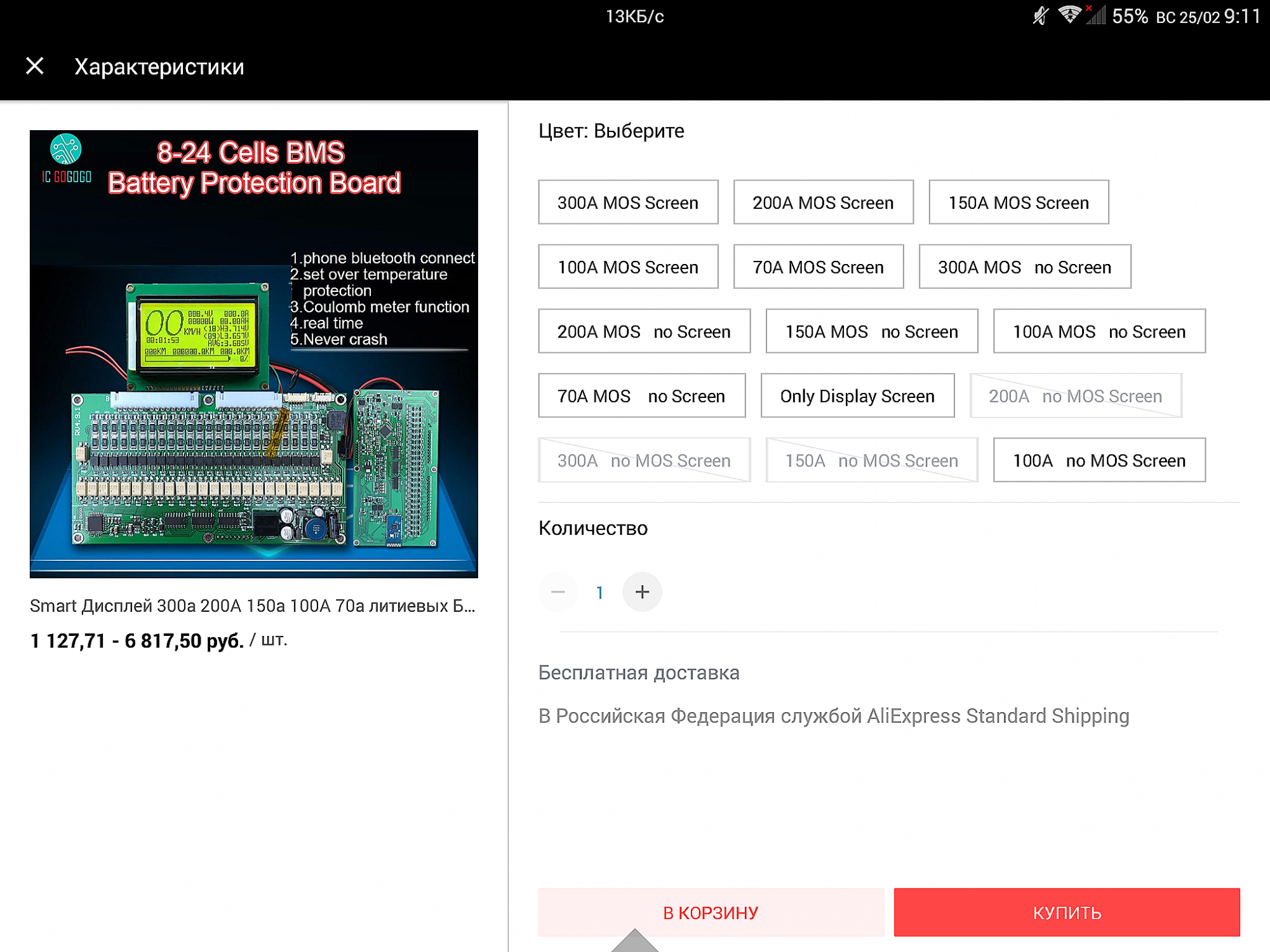Tap the muted sound status icon
Viewport: 1270px width, 952px height.
(1040, 15)
